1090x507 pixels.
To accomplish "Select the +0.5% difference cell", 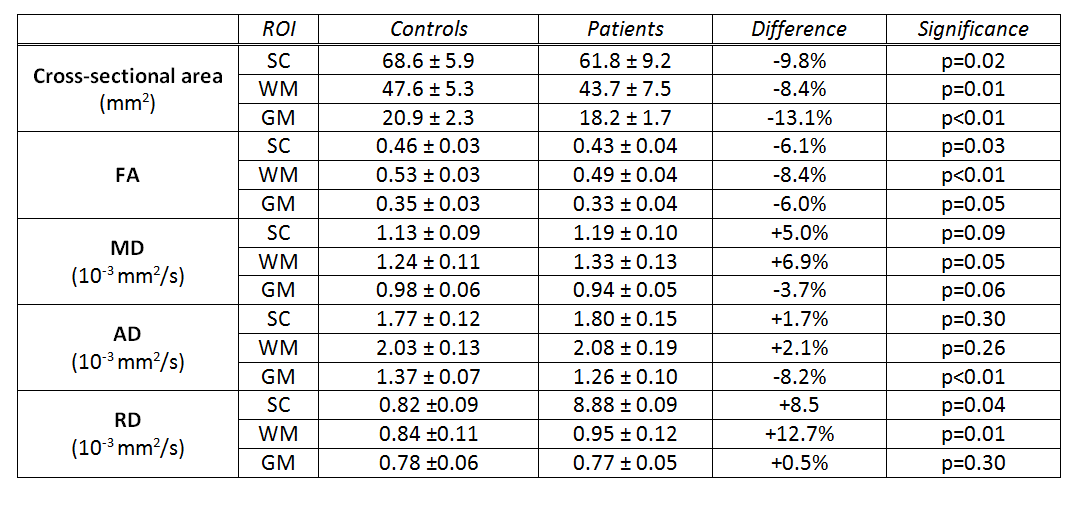I will (798, 465).
